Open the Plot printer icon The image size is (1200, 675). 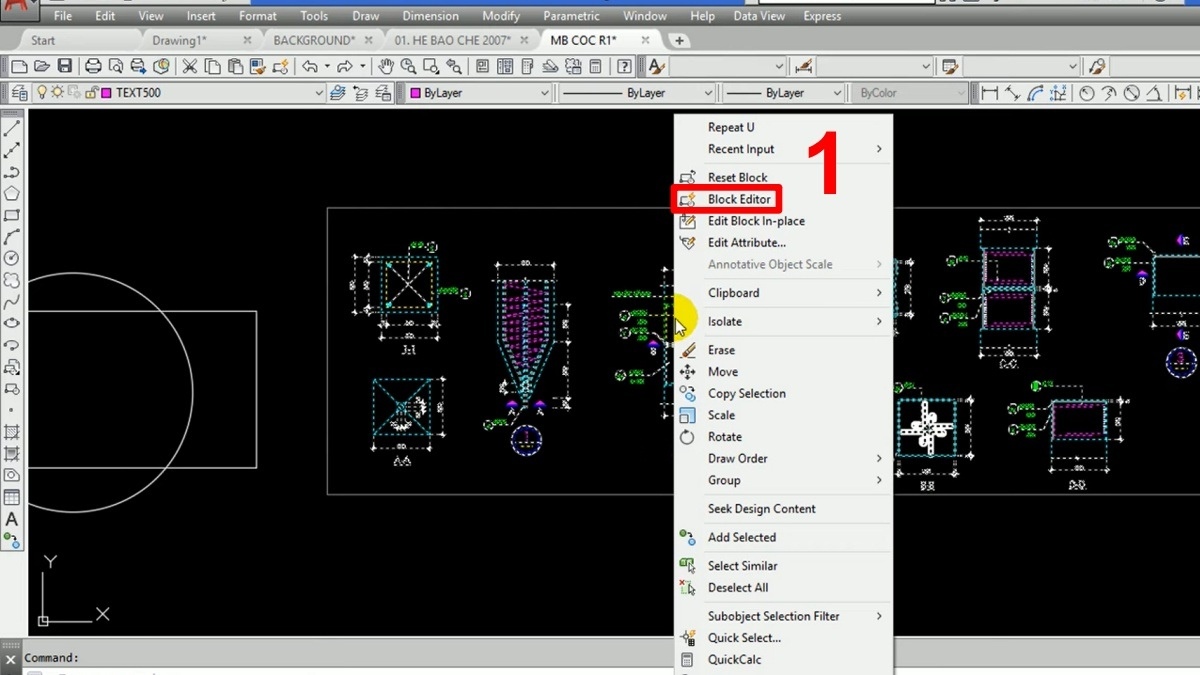pos(93,67)
